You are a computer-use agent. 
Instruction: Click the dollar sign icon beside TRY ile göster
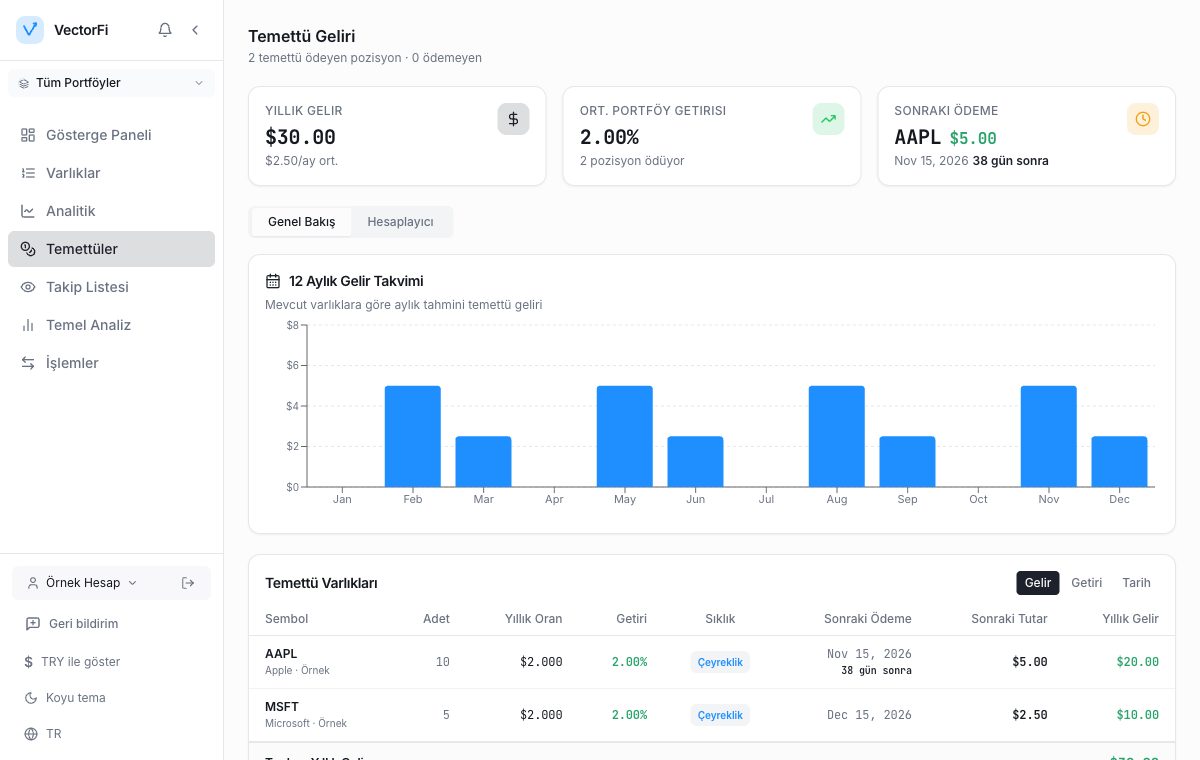[x=29, y=662]
